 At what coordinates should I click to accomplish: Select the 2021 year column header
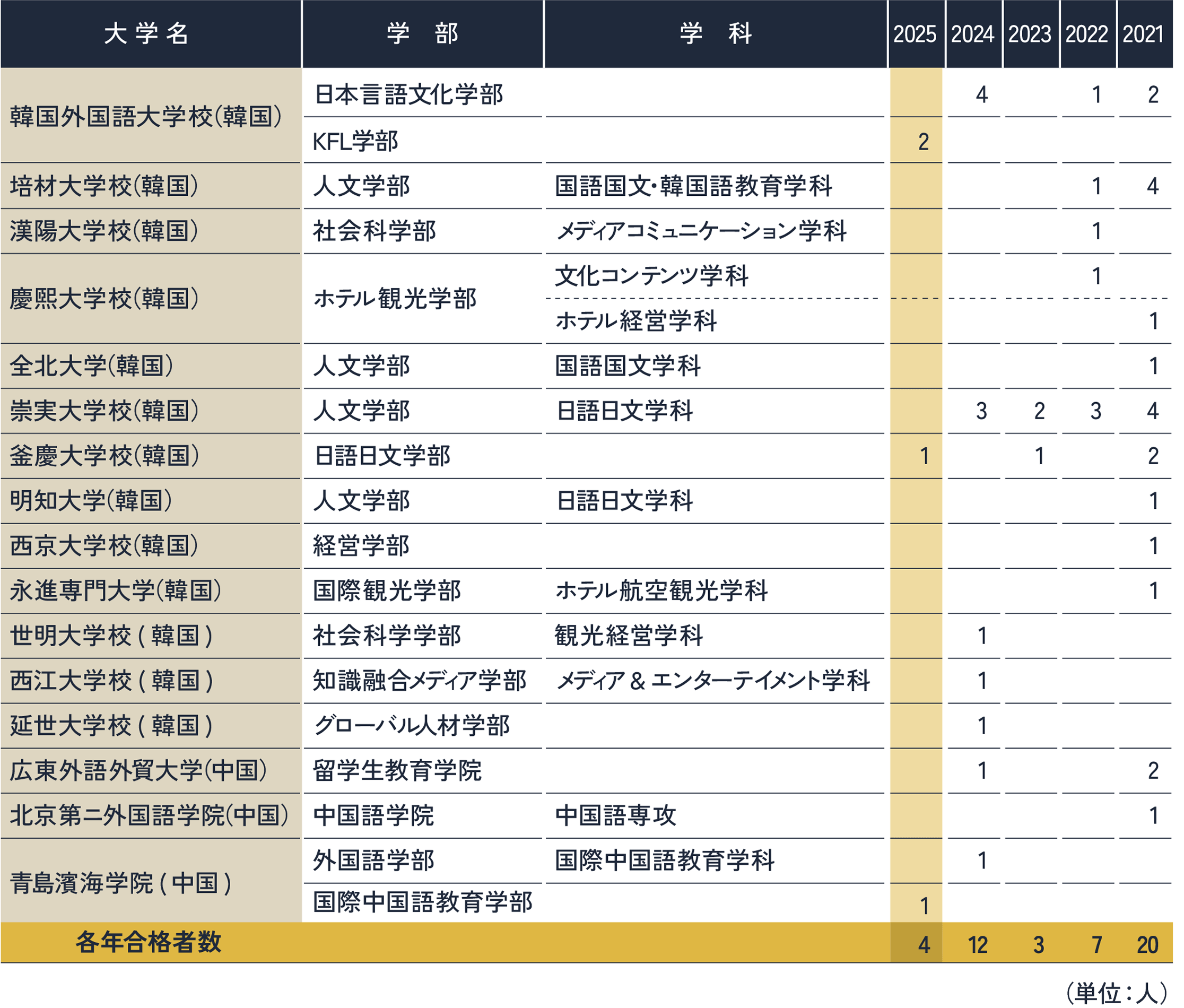click(x=1144, y=34)
